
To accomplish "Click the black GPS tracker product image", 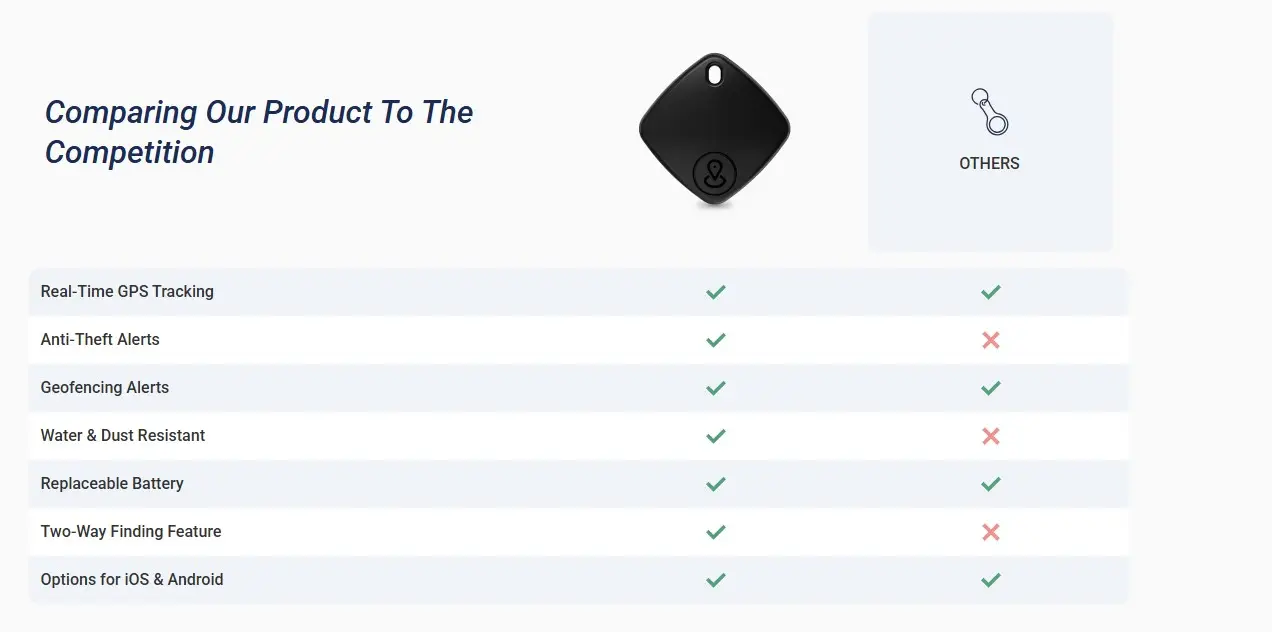I will tap(714, 131).
